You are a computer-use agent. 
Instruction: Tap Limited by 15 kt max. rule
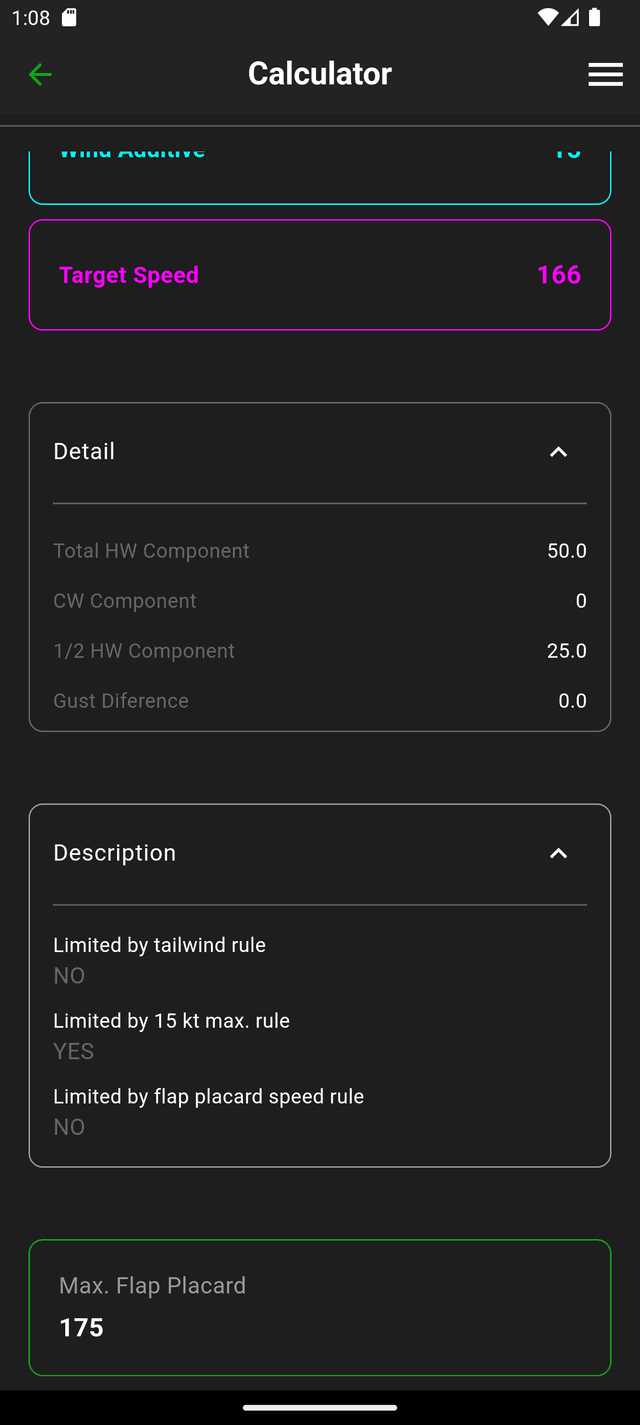(172, 1035)
